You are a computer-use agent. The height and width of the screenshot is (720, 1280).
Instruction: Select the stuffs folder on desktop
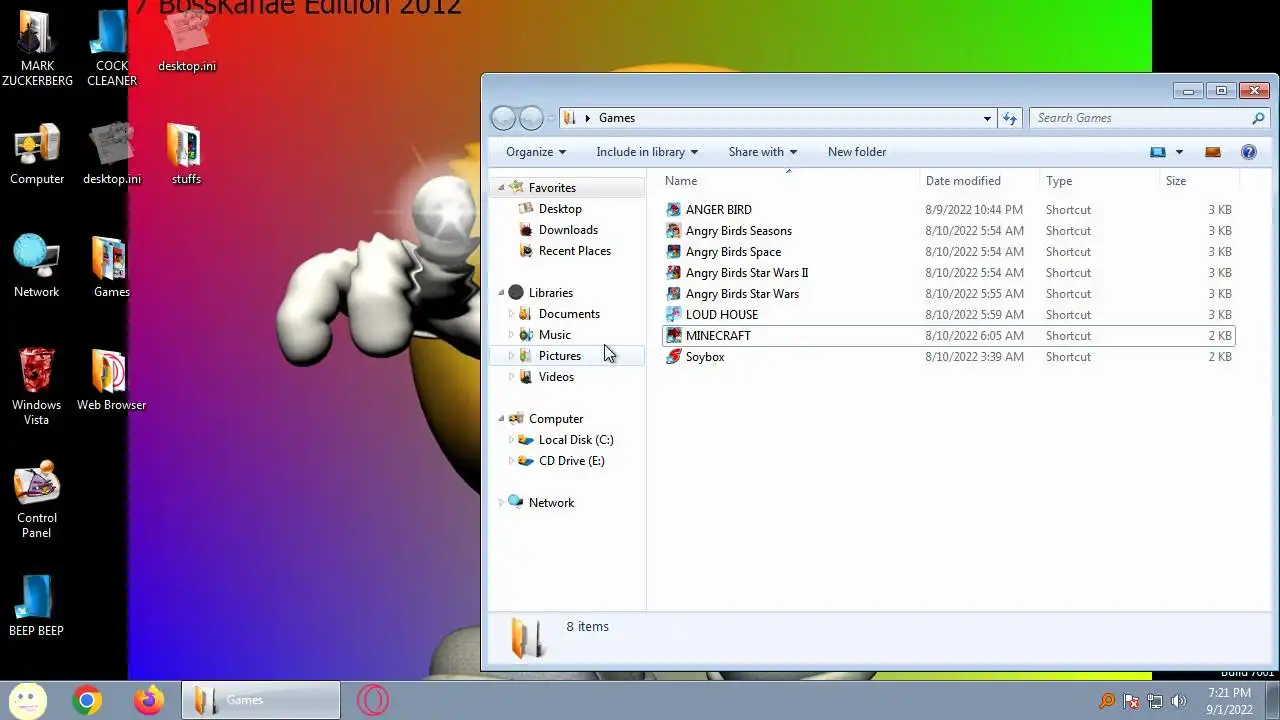tap(186, 155)
